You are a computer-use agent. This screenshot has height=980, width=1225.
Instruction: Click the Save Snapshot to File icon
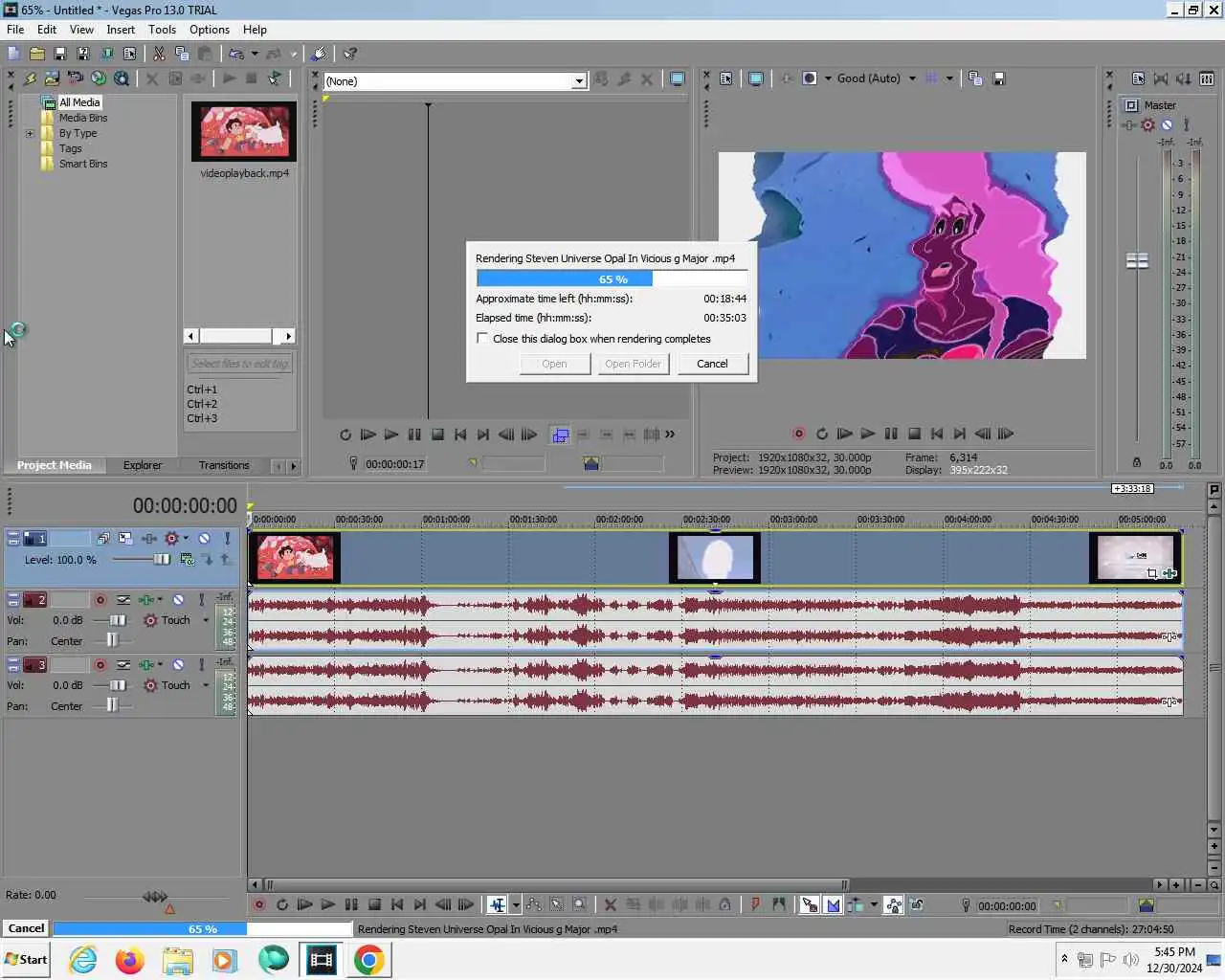998,78
